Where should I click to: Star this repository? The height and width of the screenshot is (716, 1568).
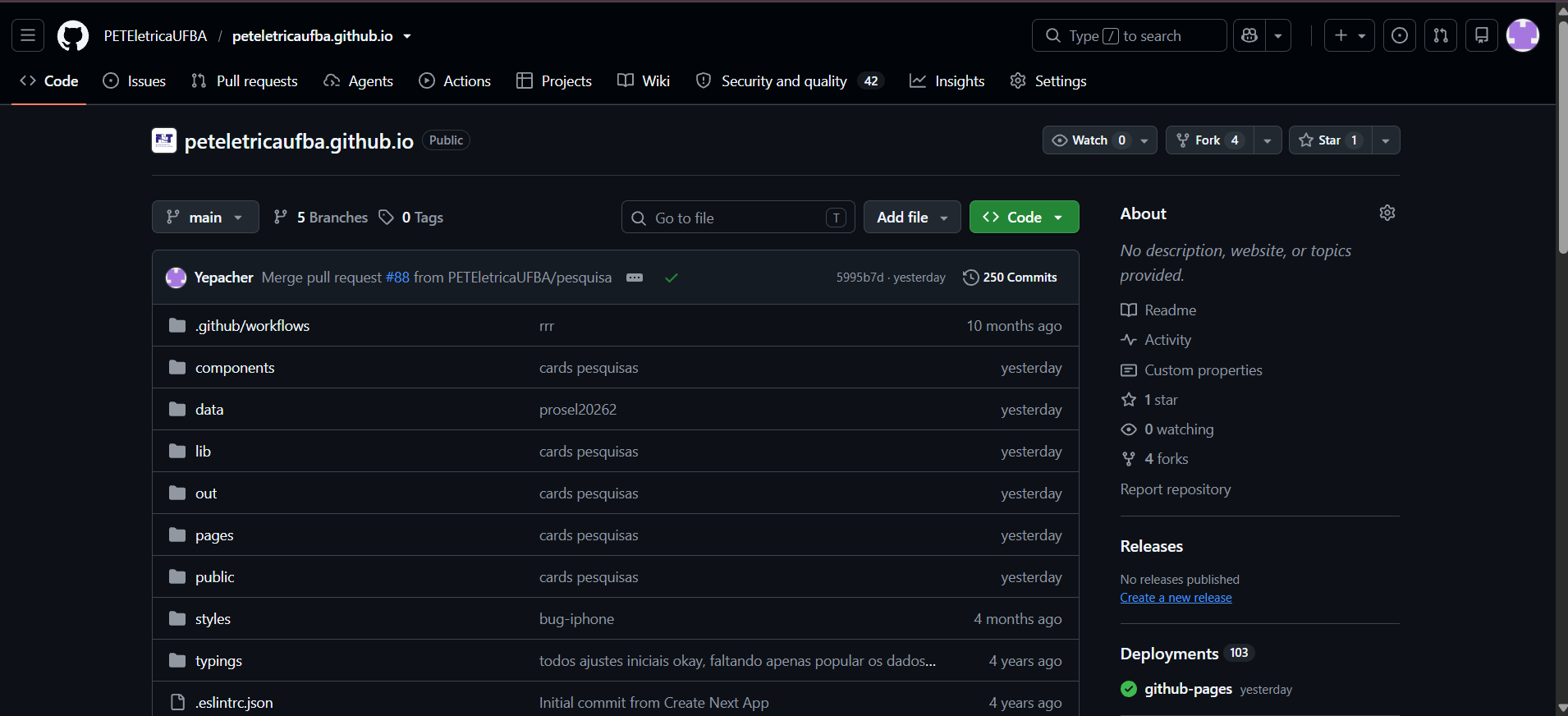pyautogui.click(x=1330, y=140)
